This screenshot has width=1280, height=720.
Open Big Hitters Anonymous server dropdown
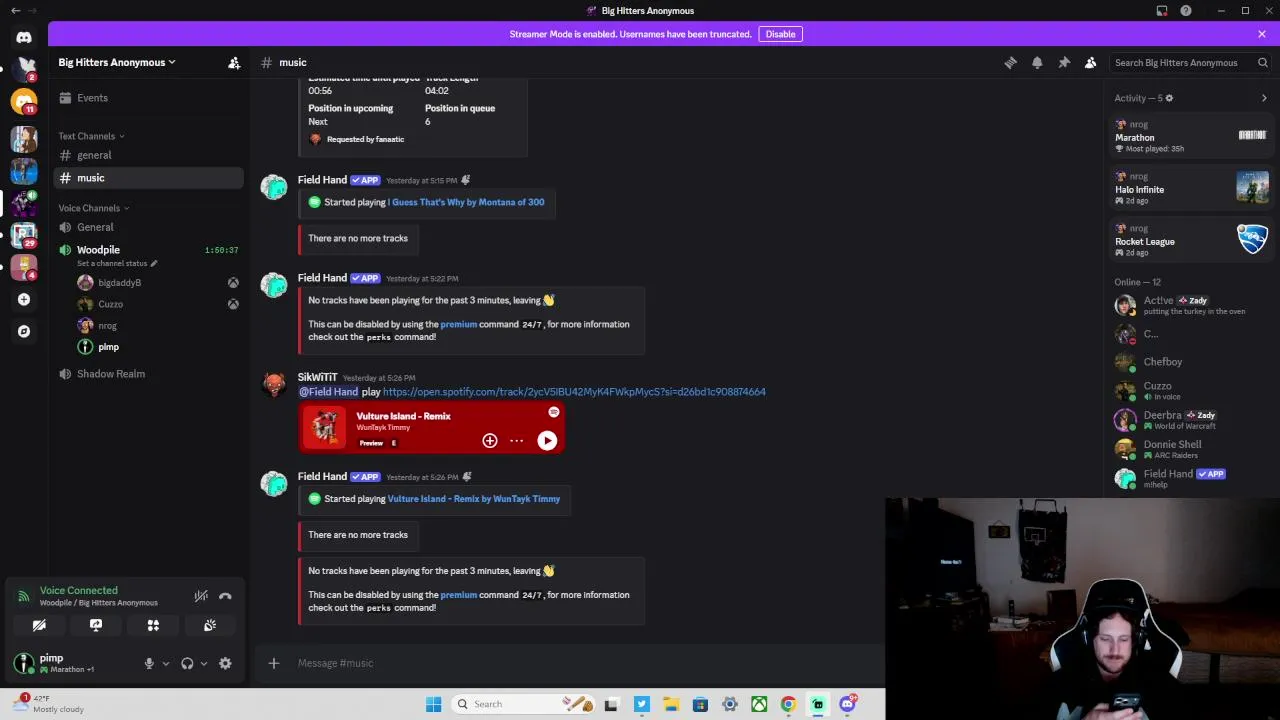point(117,62)
